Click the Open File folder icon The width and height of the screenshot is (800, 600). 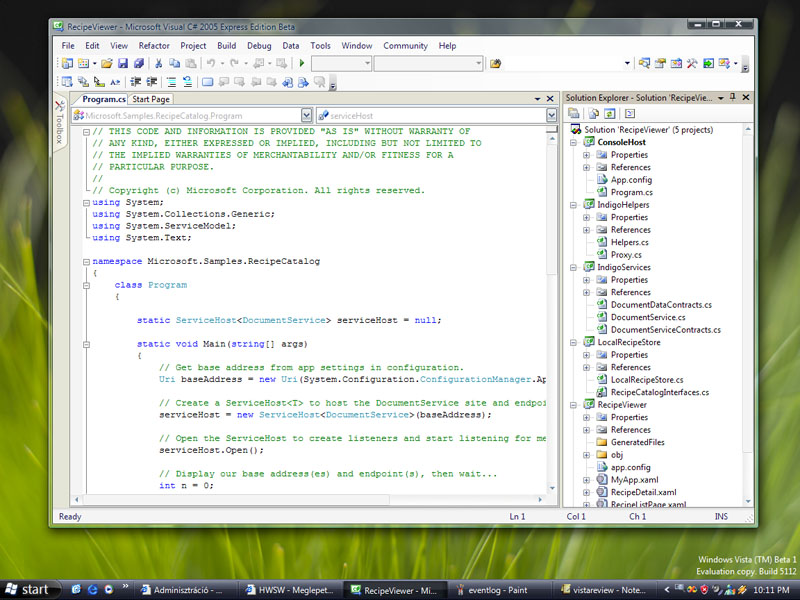point(107,63)
